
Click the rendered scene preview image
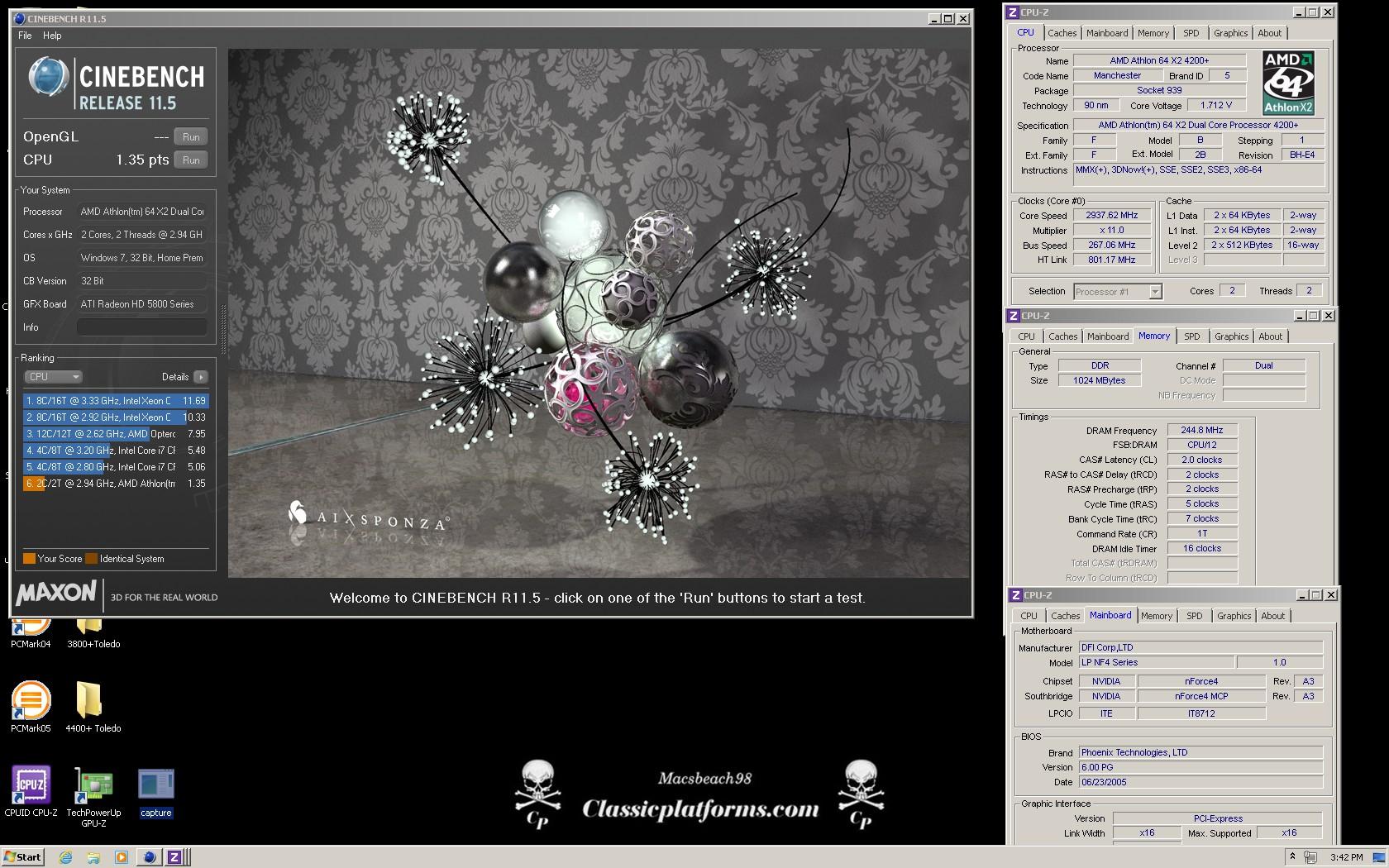pos(599,313)
